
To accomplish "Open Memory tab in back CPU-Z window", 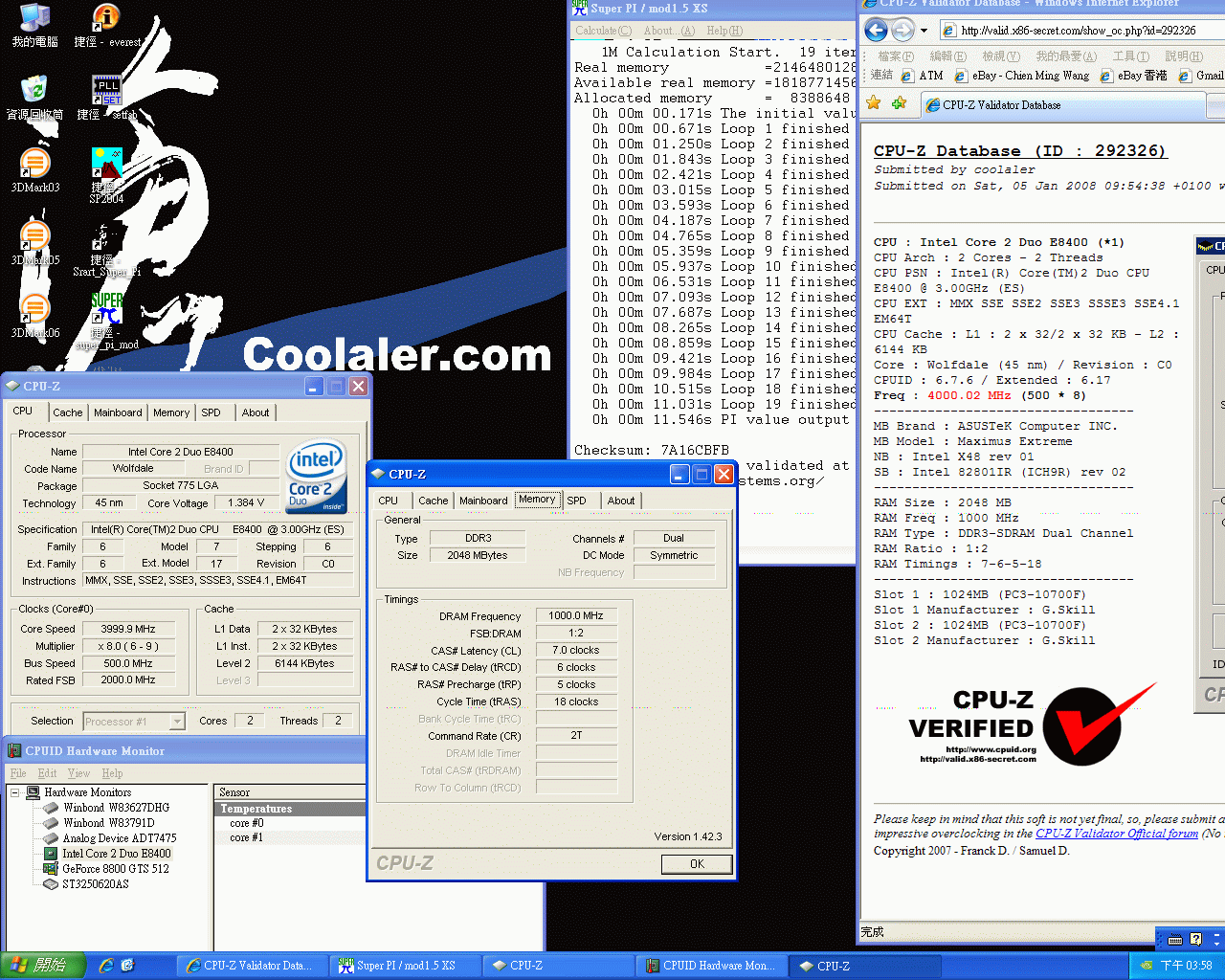I will (171, 412).
